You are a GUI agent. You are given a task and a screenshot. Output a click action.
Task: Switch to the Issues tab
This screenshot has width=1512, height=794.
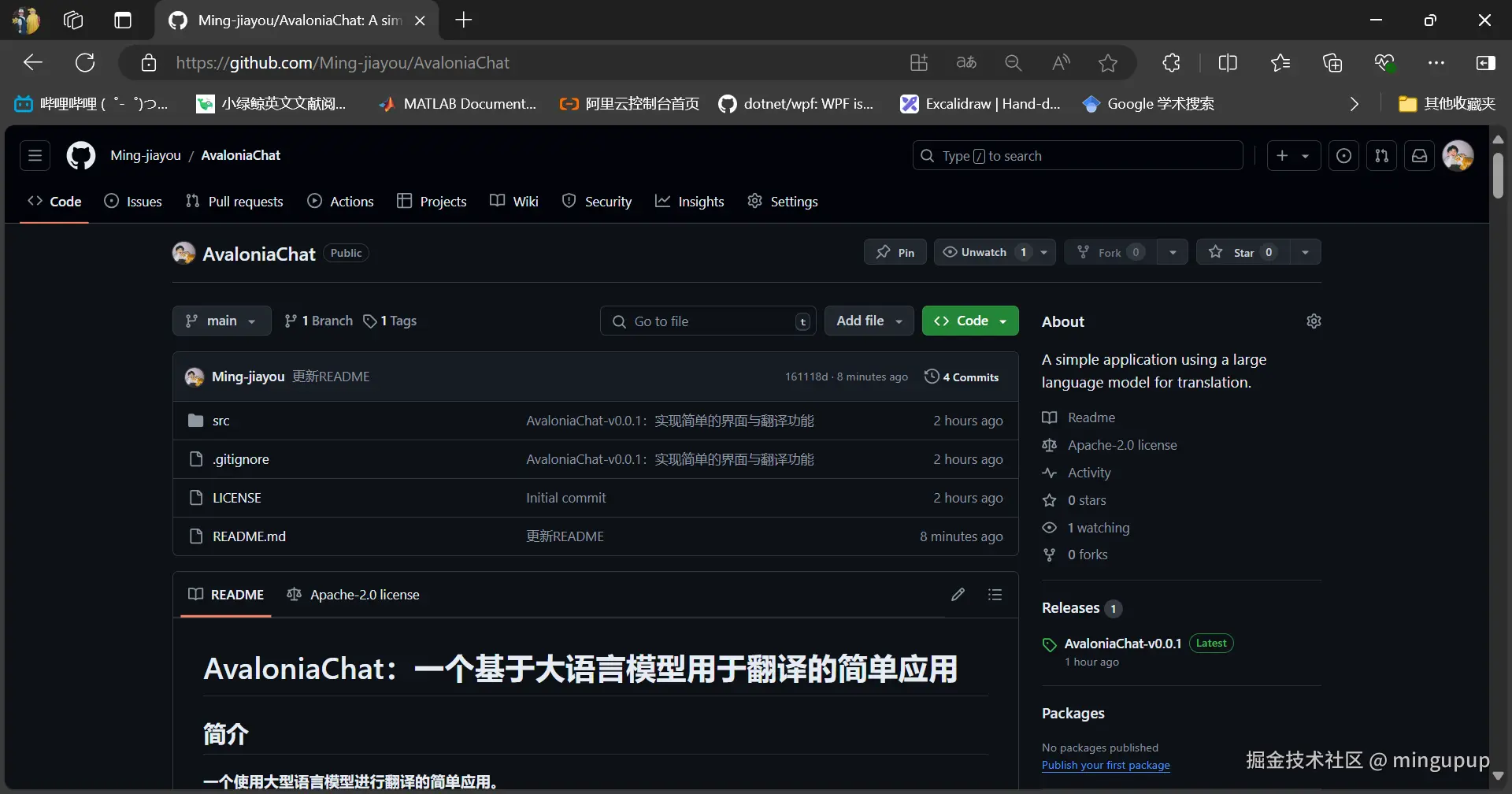133,202
